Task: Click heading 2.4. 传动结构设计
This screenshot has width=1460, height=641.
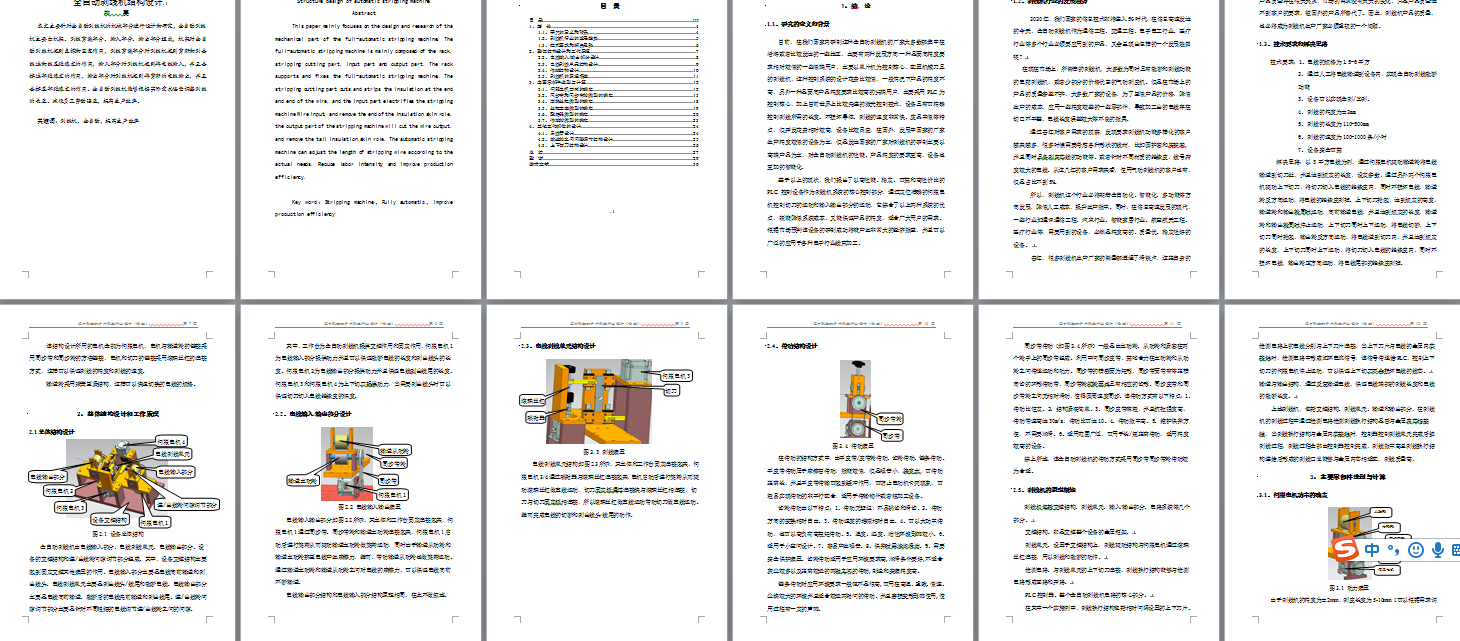Action: pyautogui.click(x=790, y=347)
